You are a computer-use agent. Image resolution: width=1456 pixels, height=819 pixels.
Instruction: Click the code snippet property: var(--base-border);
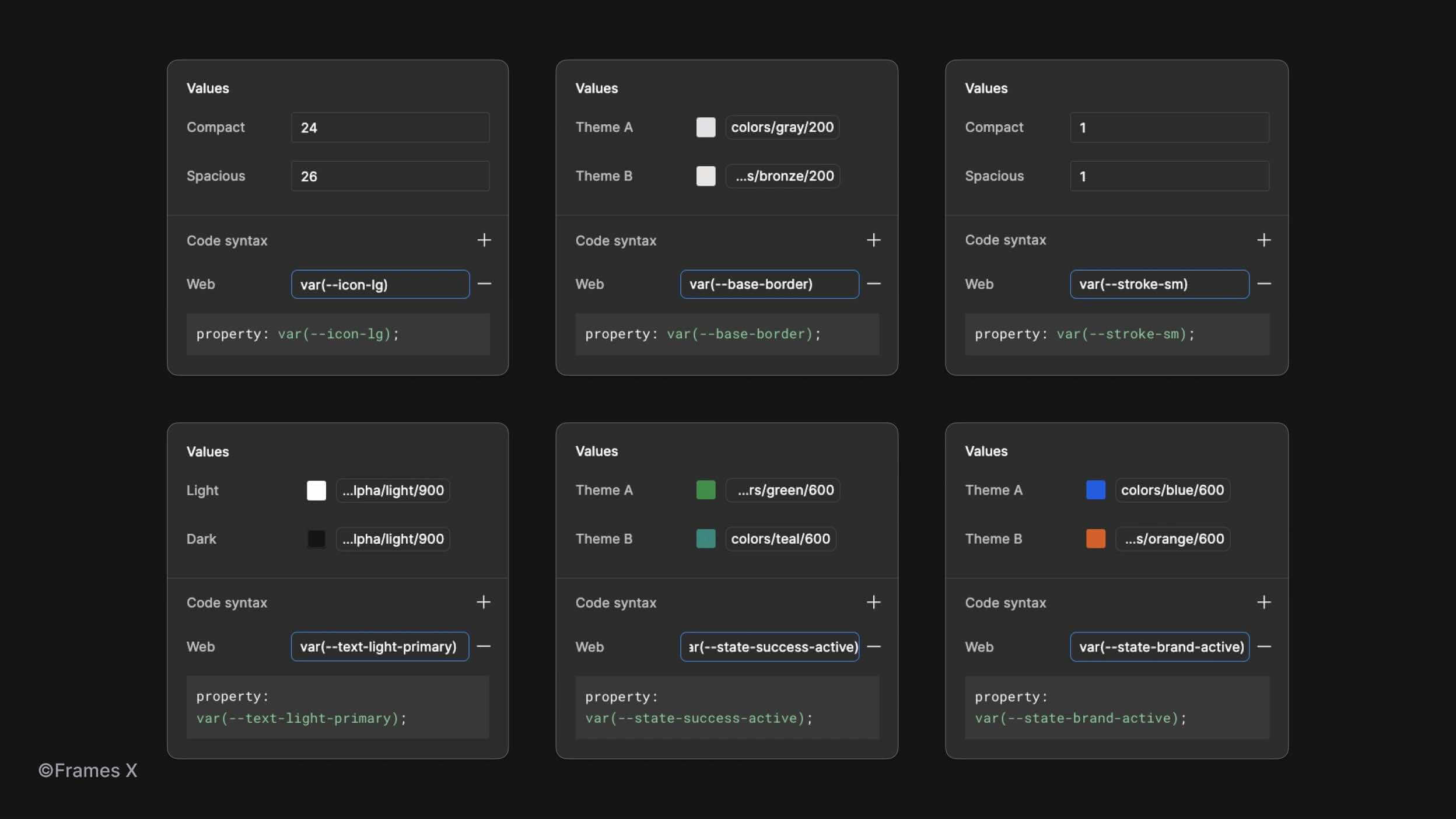tap(727, 334)
